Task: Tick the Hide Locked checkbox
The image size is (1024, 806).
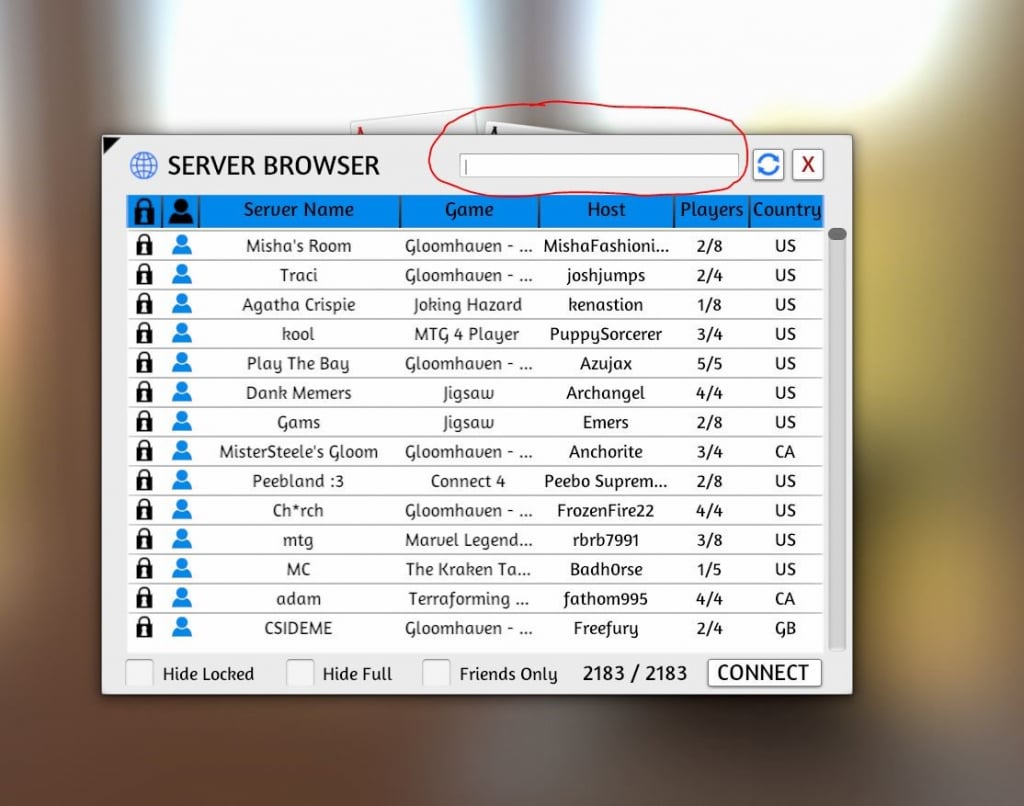Action: 139,673
